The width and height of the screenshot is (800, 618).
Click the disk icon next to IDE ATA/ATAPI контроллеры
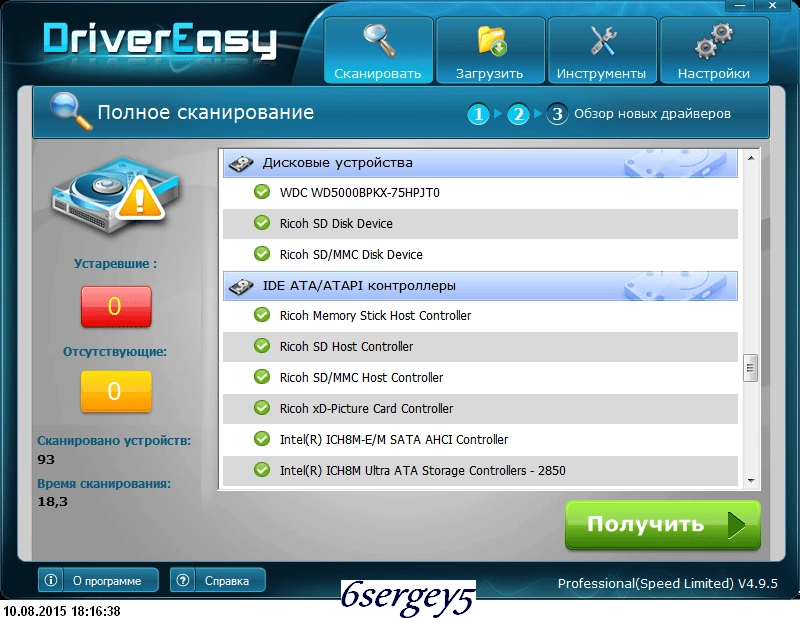click(x=241, y=286)
